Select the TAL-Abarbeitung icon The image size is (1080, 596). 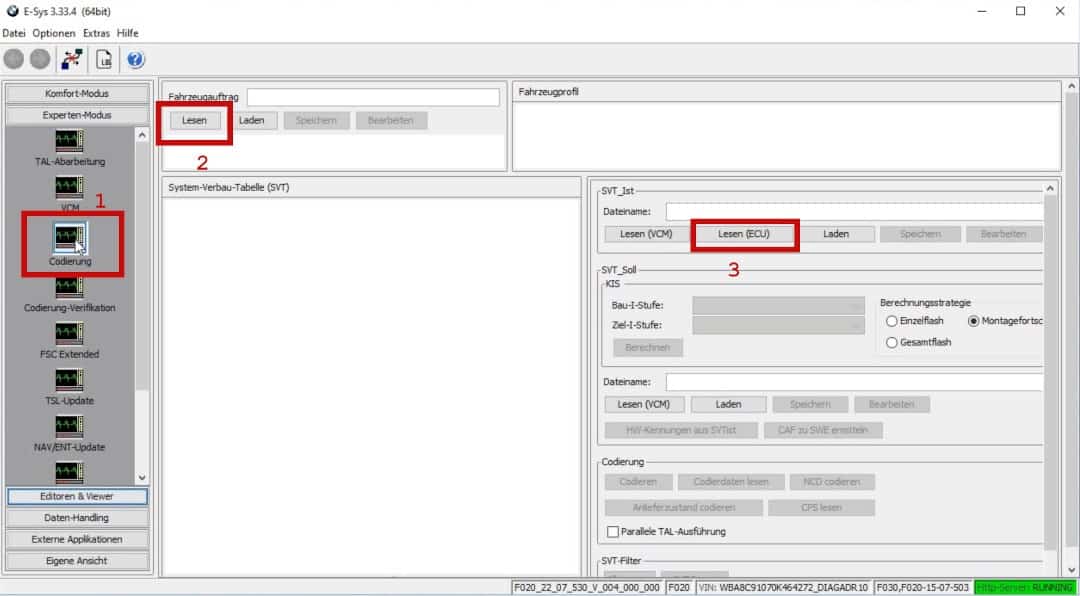pos(70,141)
